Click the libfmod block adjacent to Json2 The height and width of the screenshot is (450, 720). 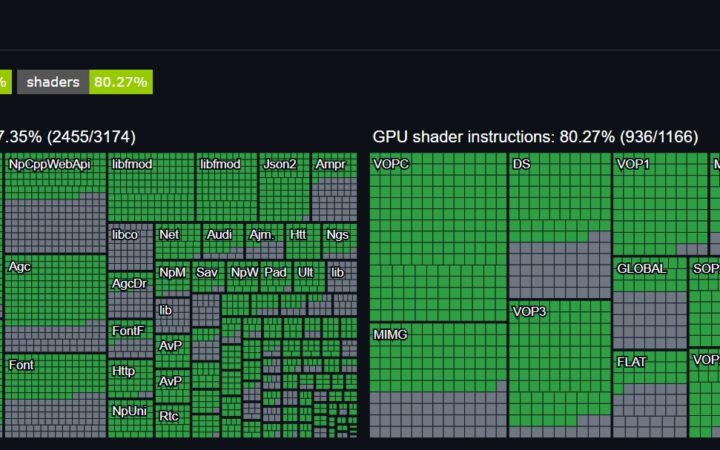point(227,187)
